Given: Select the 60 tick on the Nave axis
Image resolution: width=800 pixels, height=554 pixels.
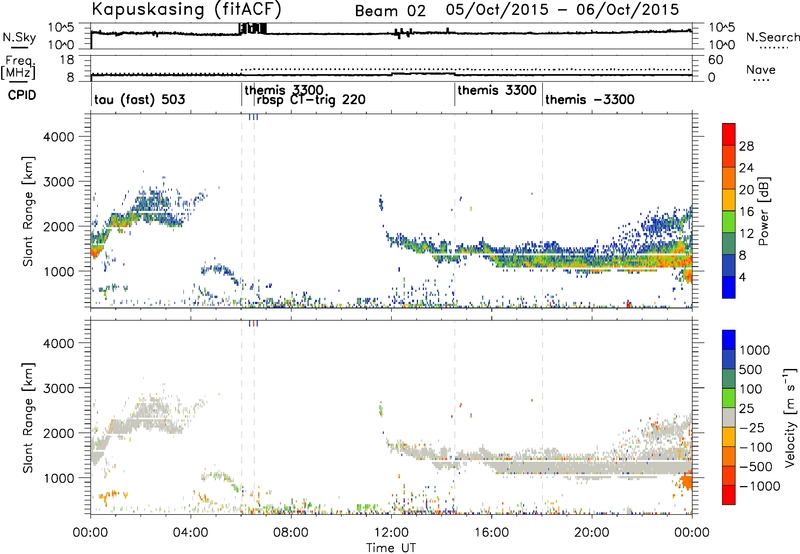Looking at the screenshot, I should 716,60.
